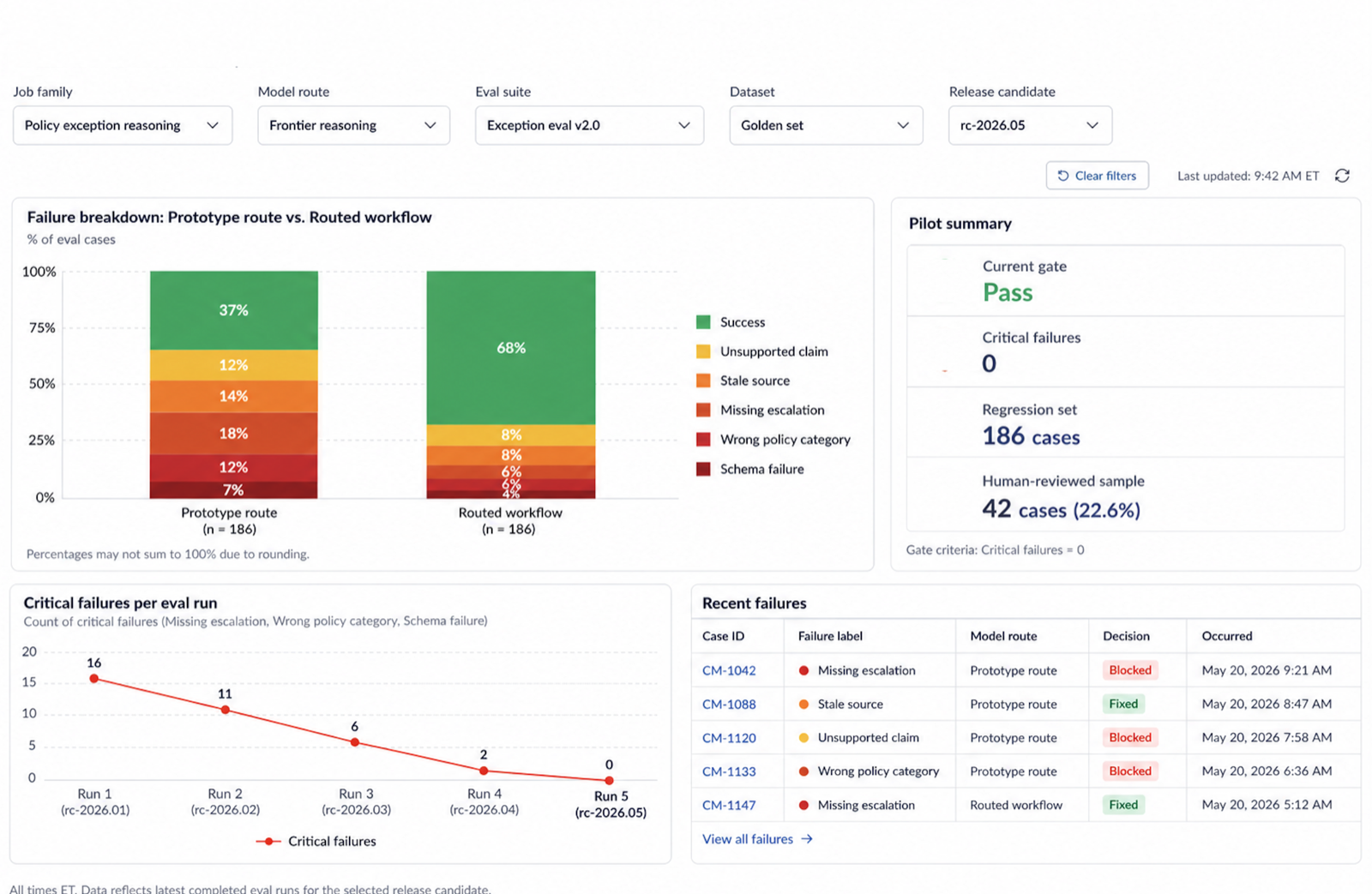This screenshot has width=1372, height=894.
Task: Click the May 20, 2026 5:12 AM timestamp
Action: pos(1267,805)
